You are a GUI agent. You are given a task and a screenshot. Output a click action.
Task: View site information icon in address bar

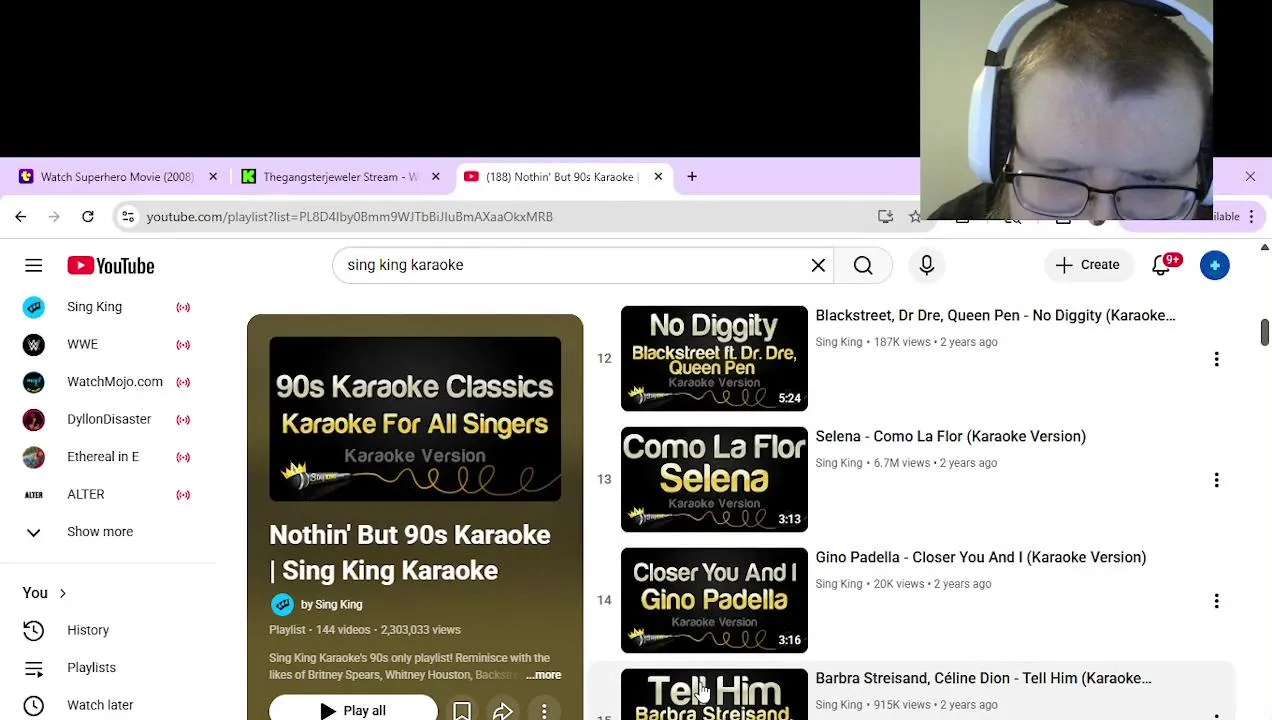tap(127, 216)
